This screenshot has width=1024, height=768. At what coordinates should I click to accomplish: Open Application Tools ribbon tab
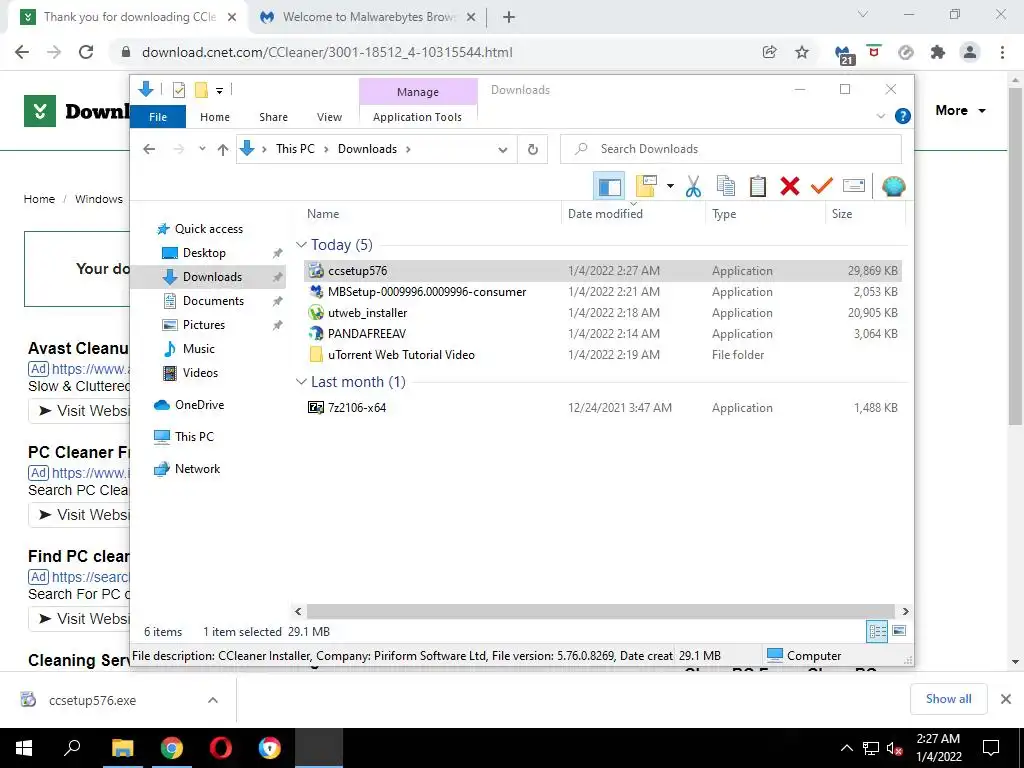click(417, 117)
